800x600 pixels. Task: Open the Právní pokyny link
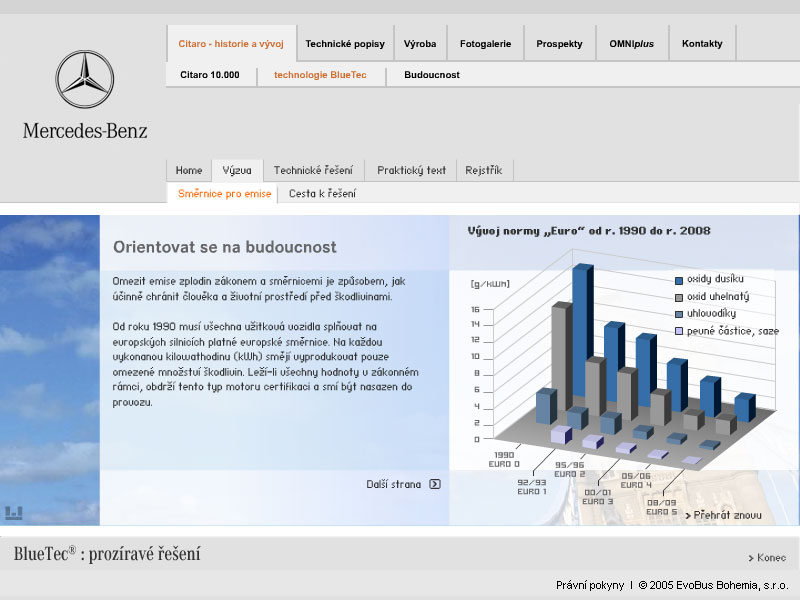click(x=590, y=585)
